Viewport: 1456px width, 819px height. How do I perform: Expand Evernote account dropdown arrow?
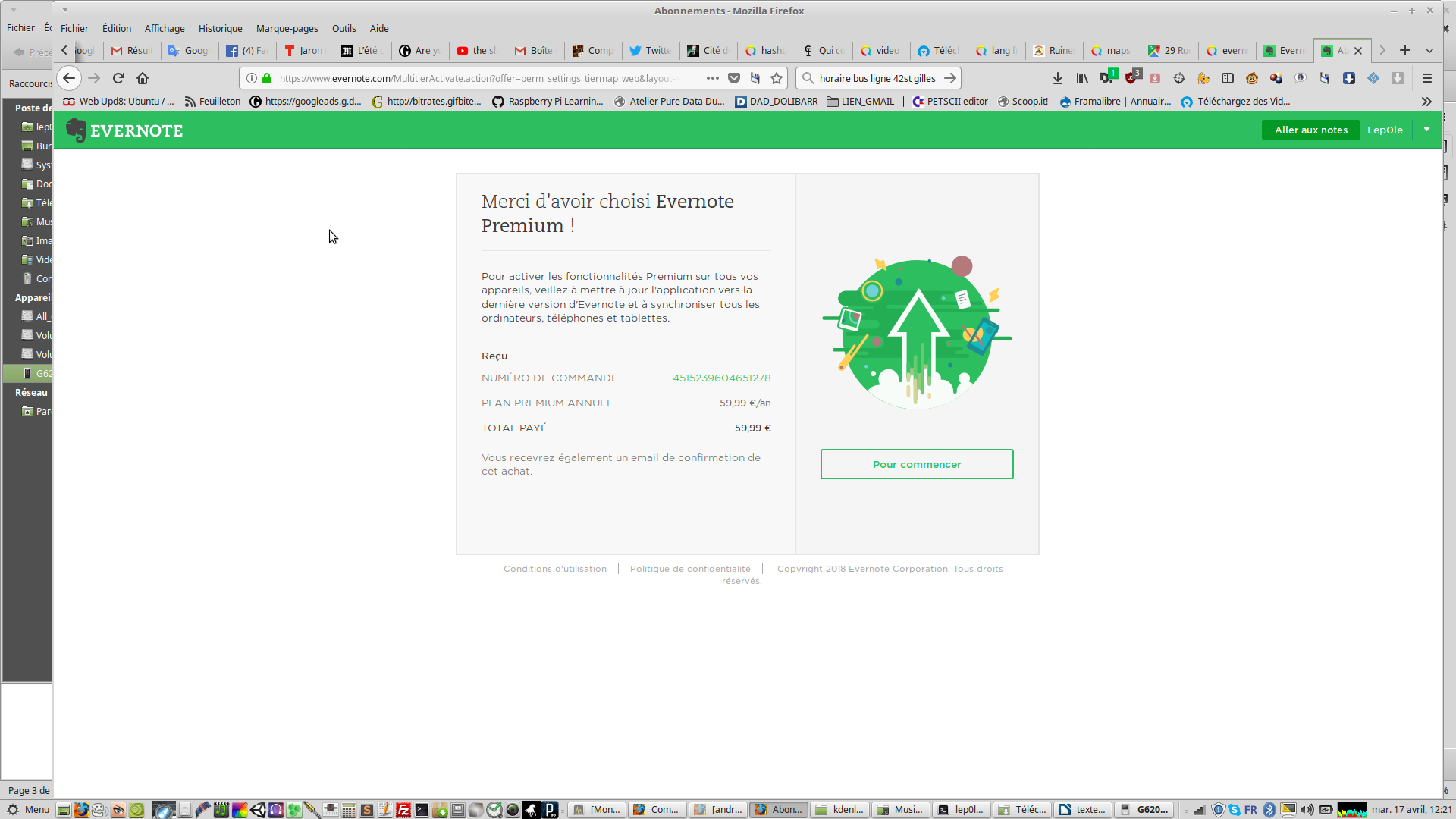[x=1426, y=130]
